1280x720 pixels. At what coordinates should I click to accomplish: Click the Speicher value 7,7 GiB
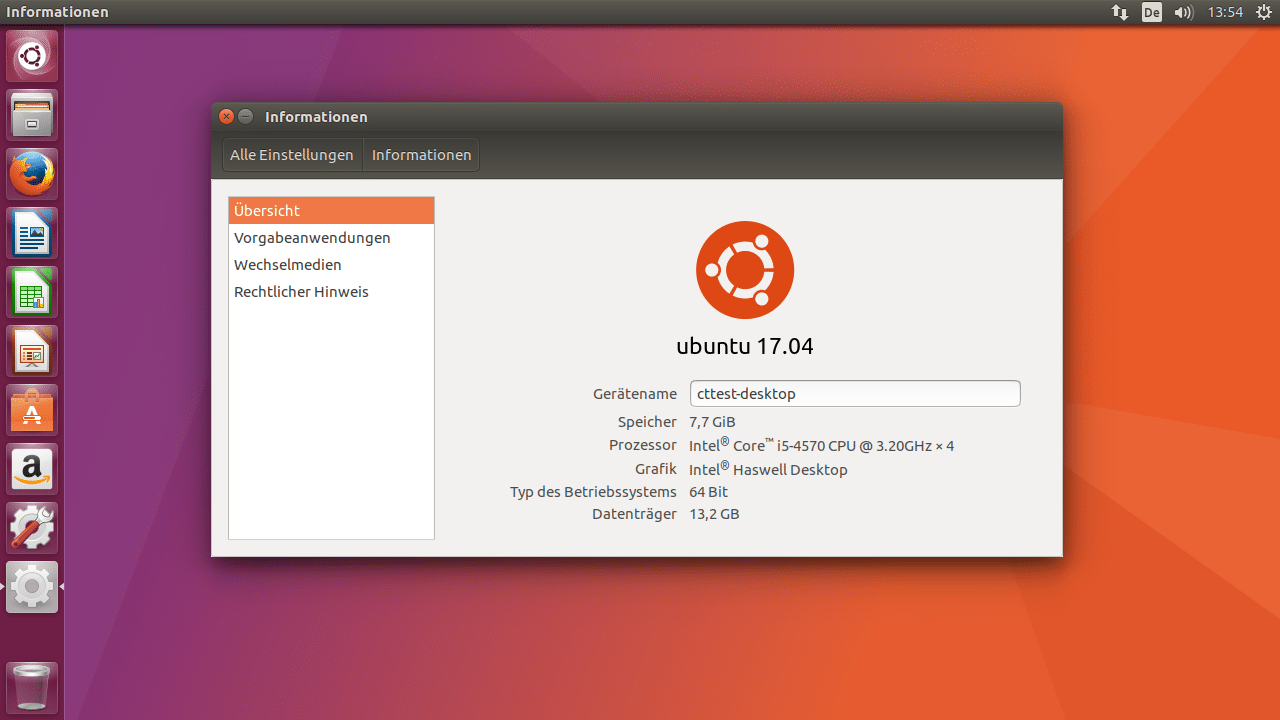coord(712,422)
